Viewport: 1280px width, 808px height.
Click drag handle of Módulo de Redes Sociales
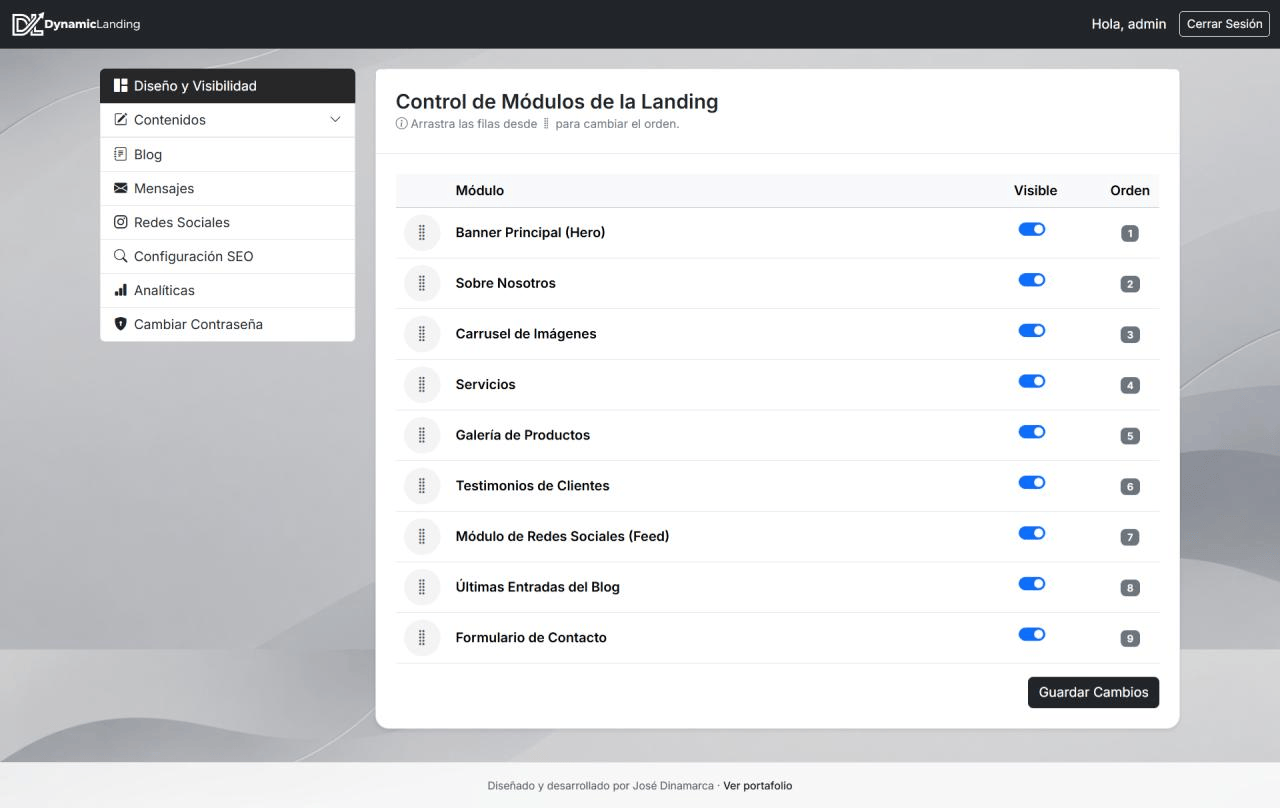point(422,536)
